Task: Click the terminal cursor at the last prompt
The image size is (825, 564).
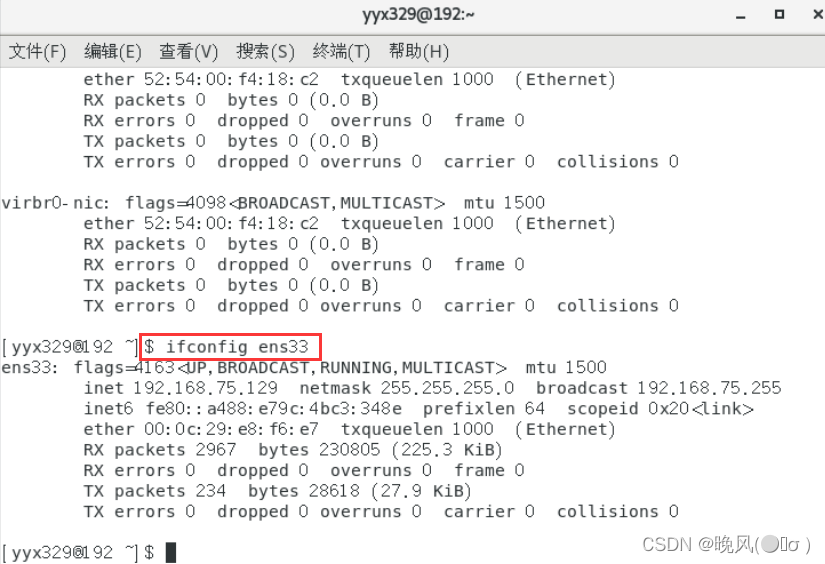Action: pos(170,552)
